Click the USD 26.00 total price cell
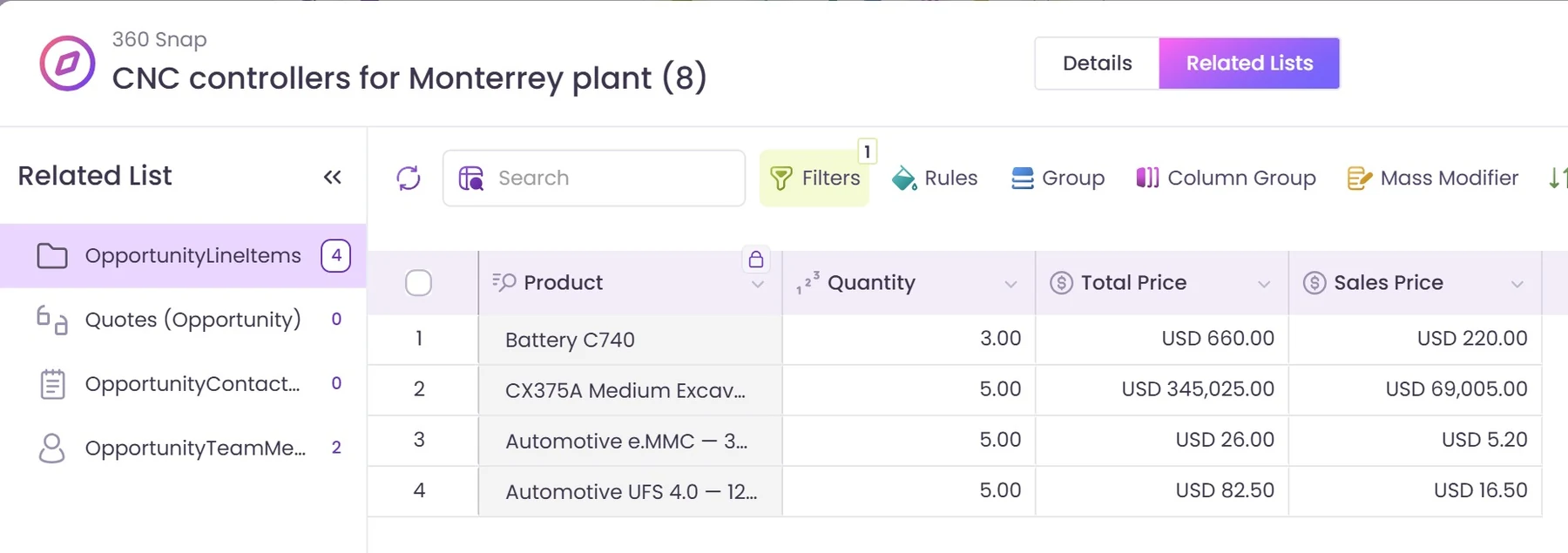1568x553 pixels. [x=1162, y=440]
